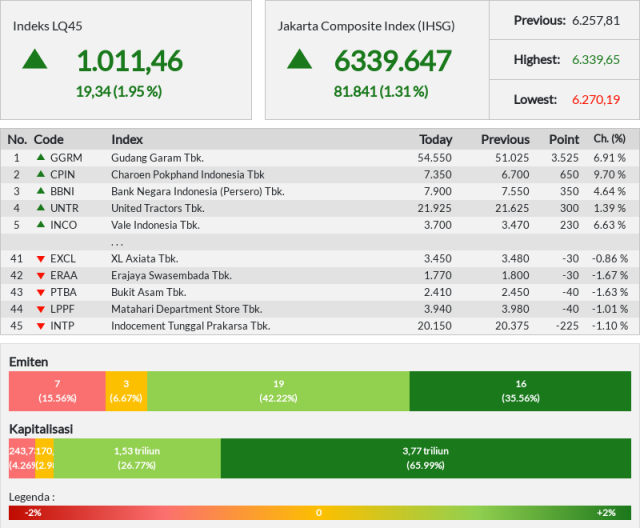640x528 pixels.
Task: Click Bank Negara Indonesia (Persero) Tbk. name
Action: 198,191
